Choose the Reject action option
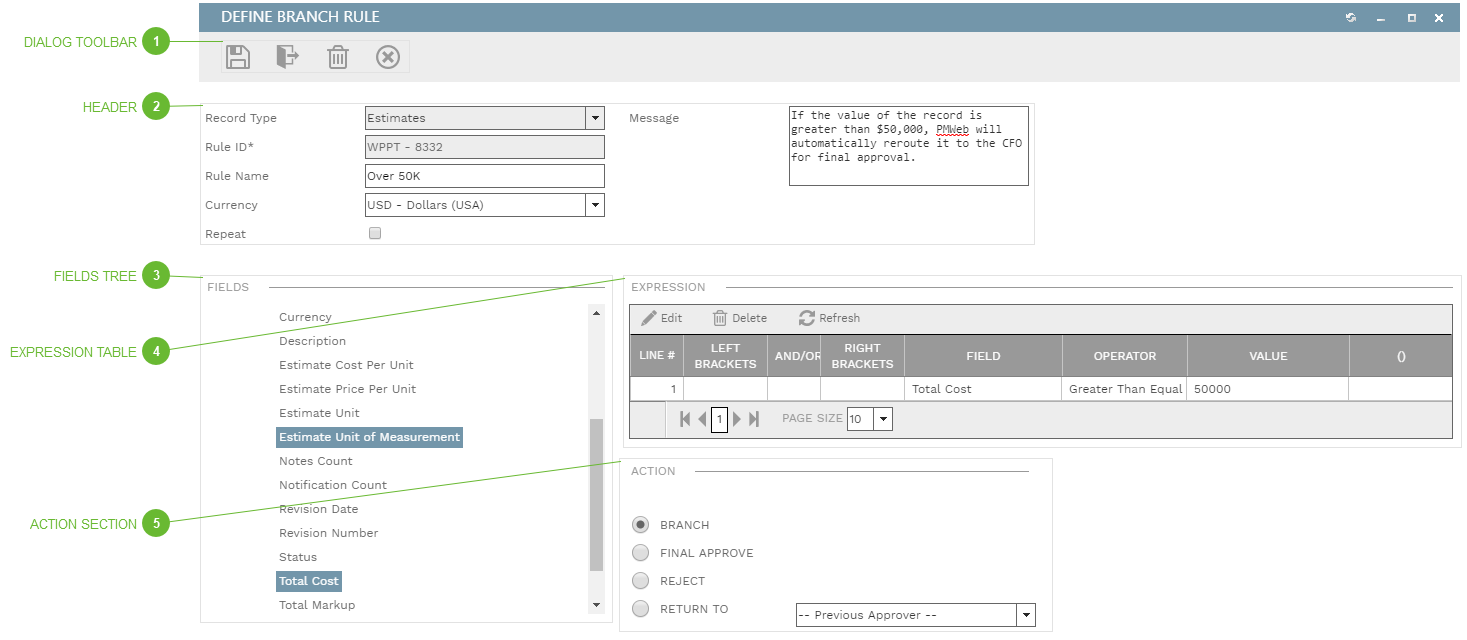The image size is (1467, 640). point(641,581)
